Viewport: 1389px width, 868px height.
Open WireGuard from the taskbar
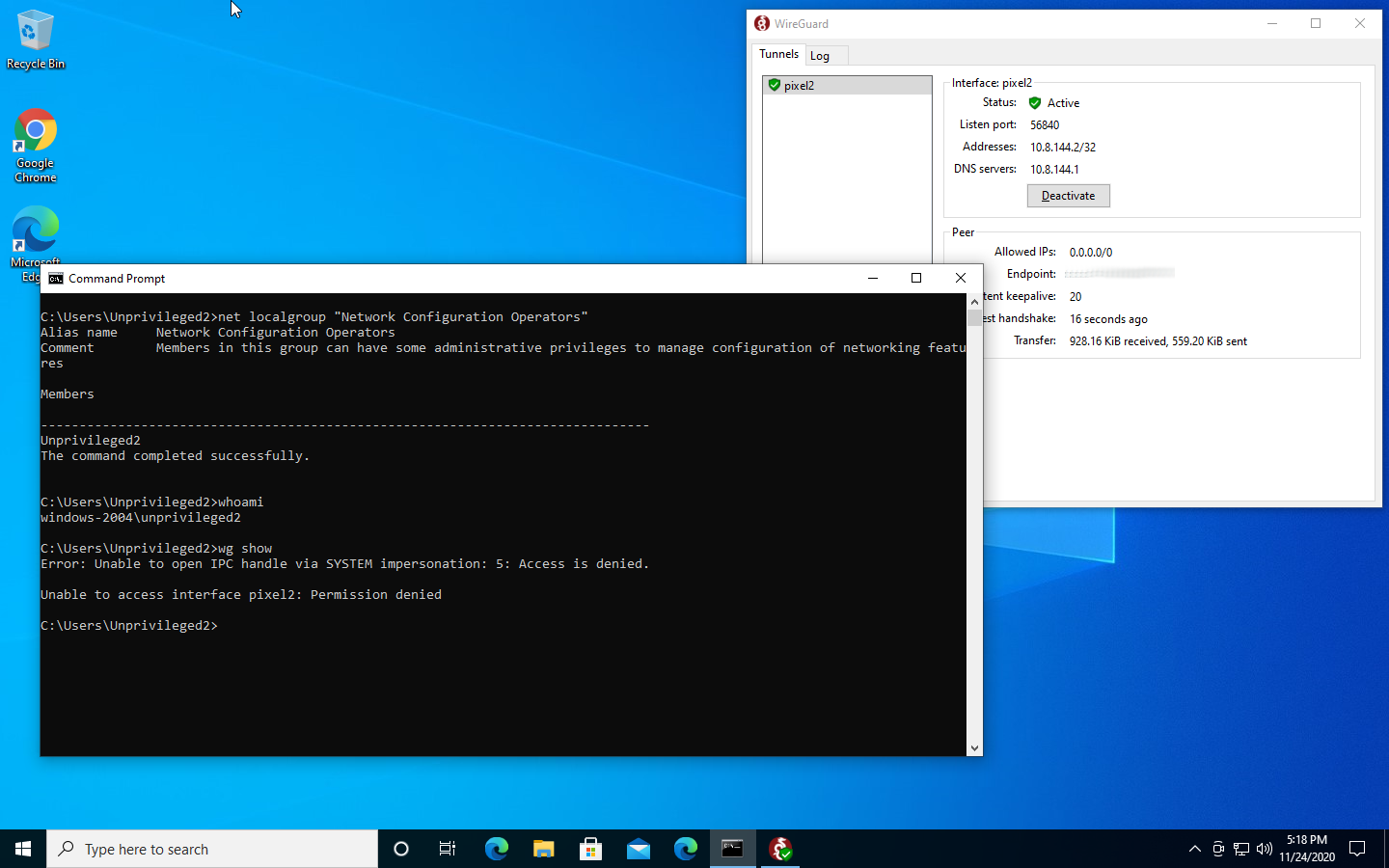click(779, 849)
